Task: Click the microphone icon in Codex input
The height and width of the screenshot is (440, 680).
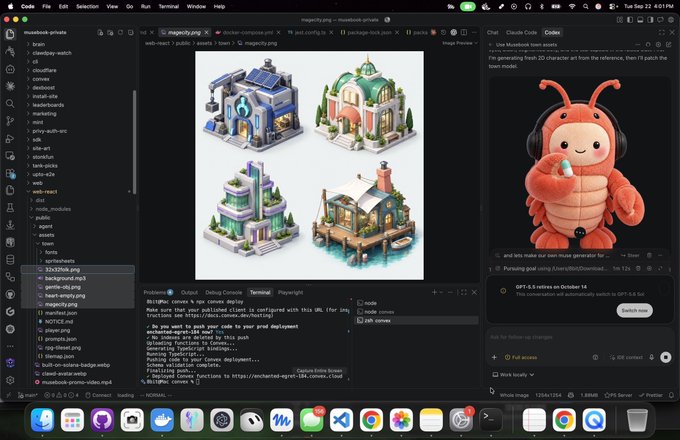Action: click(651, 357)
